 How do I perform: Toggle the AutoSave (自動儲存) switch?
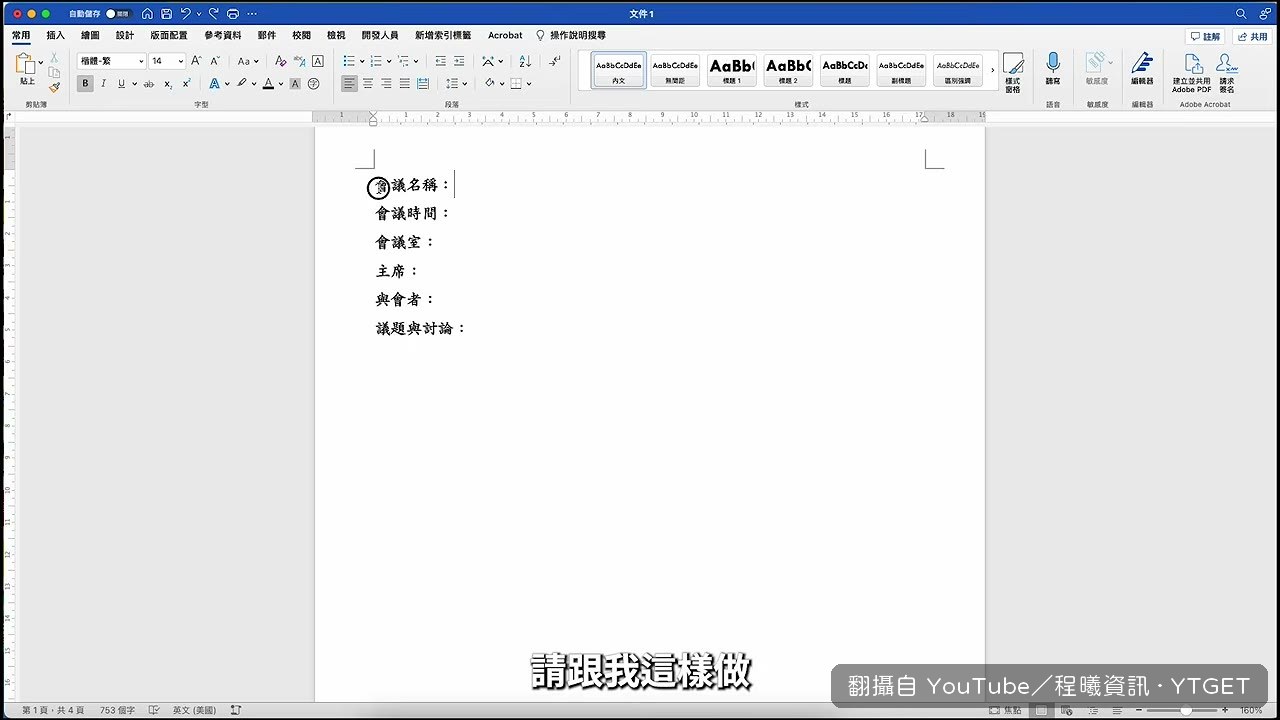117,14
